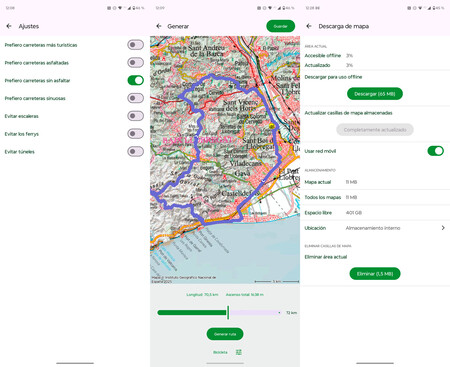This screenshot has width=450, height=367.
Task: Click 'Accesible offline' row text
Action: (323, 55)
